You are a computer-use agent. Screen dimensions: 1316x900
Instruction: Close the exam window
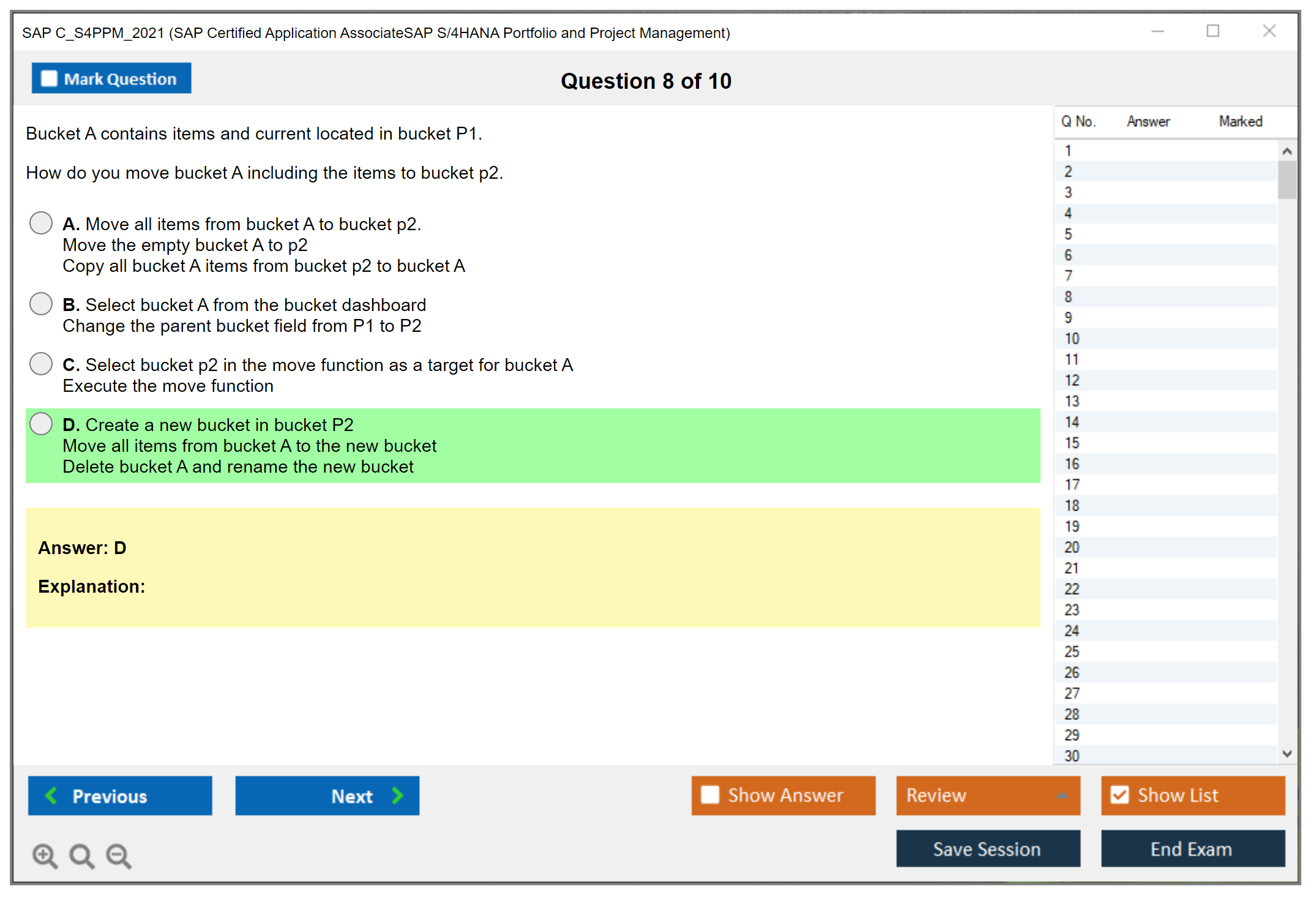pyautogui.click(x=1269, y=31)
